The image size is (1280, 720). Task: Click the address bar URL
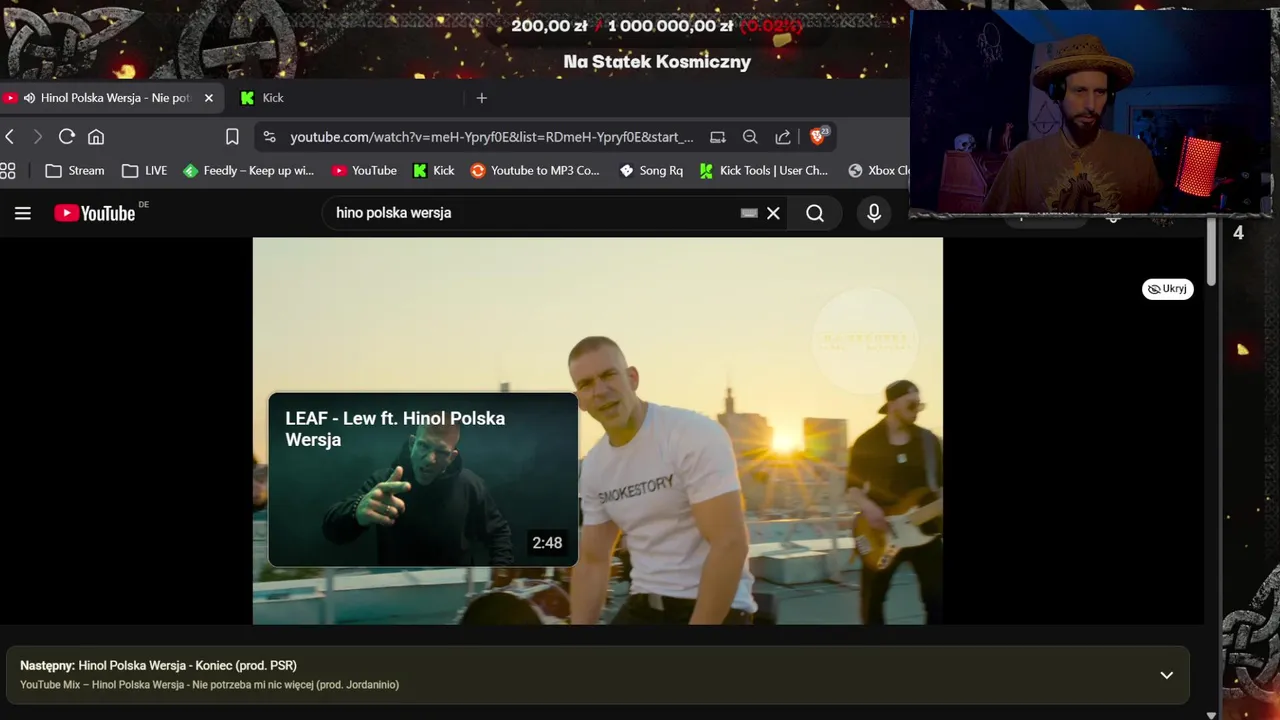coord(492,137)
